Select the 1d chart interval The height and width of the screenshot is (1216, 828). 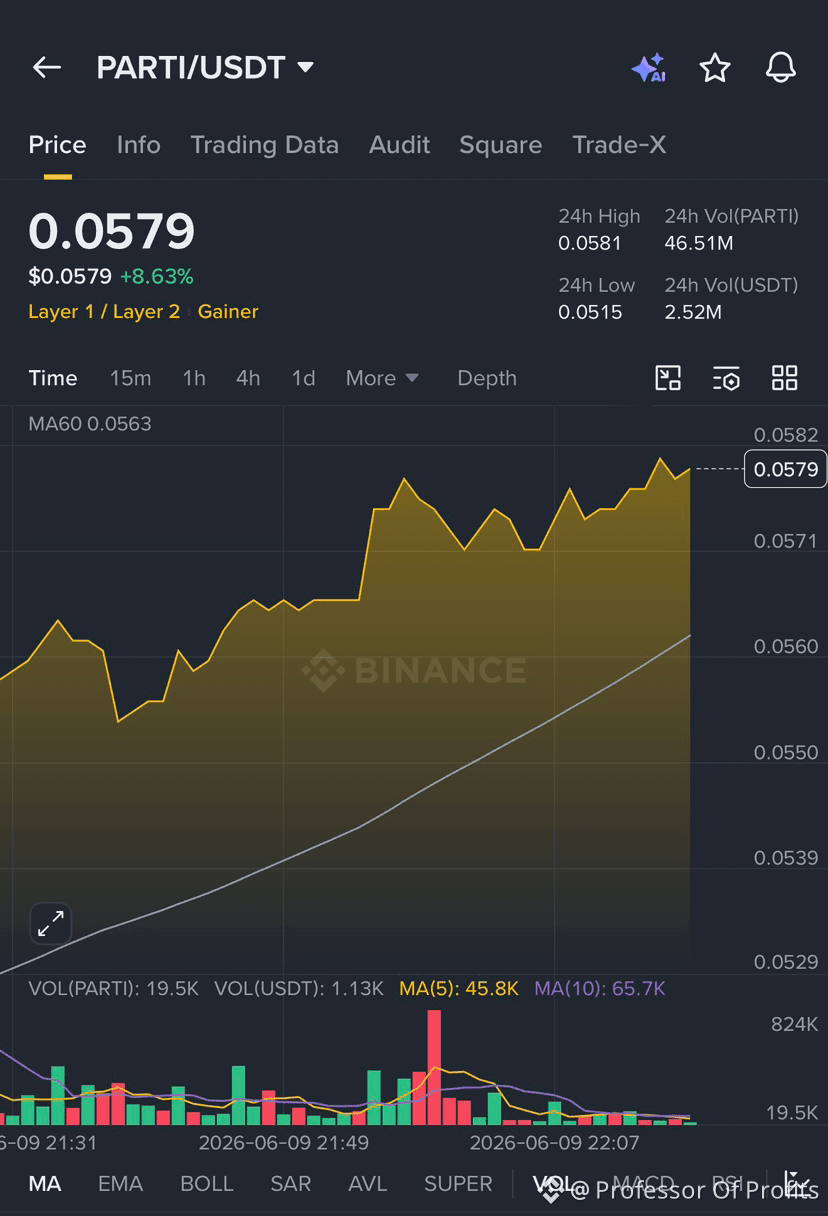[303, 378]
